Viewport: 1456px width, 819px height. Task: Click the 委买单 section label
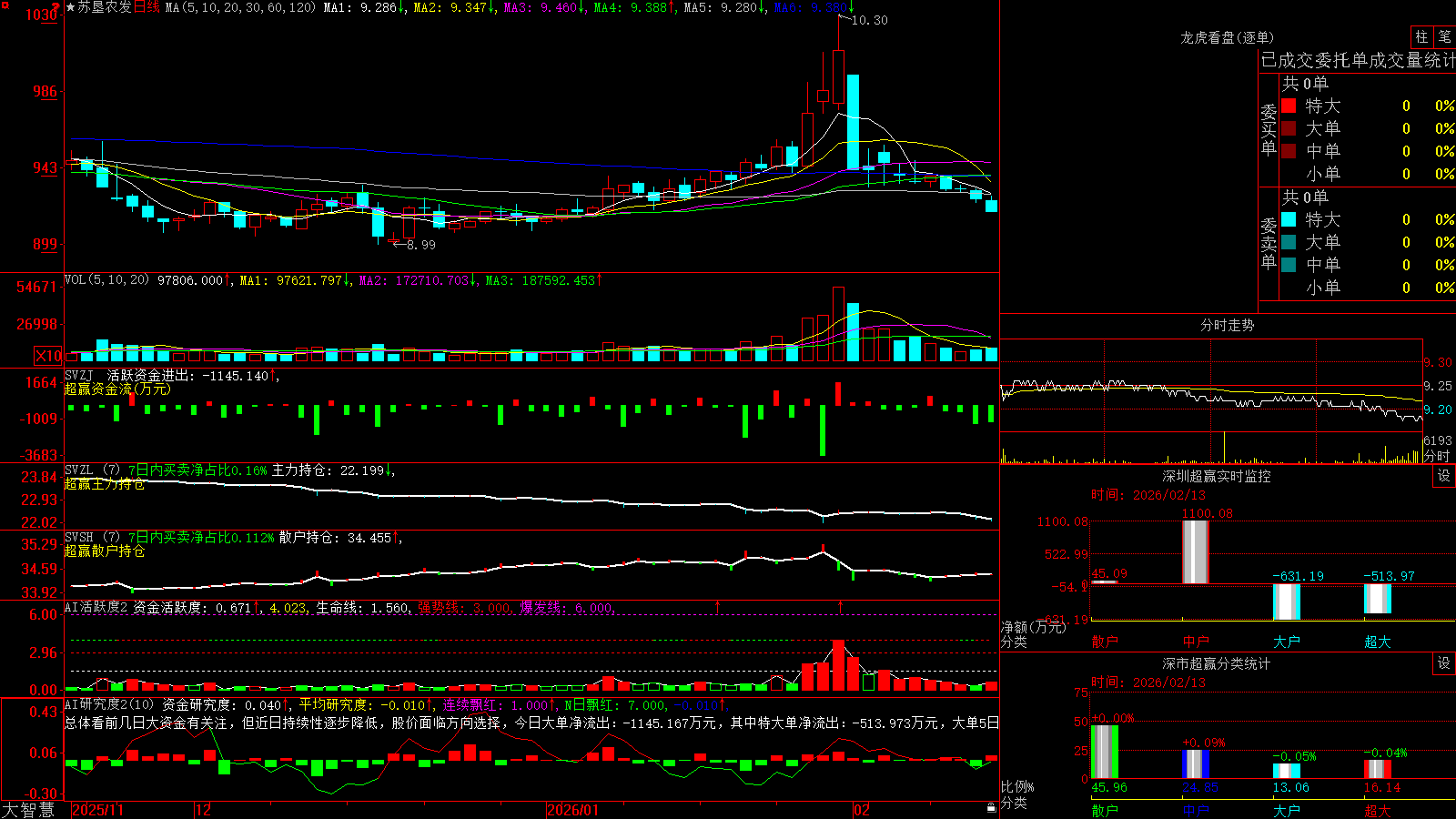(x=1269, y=129)
